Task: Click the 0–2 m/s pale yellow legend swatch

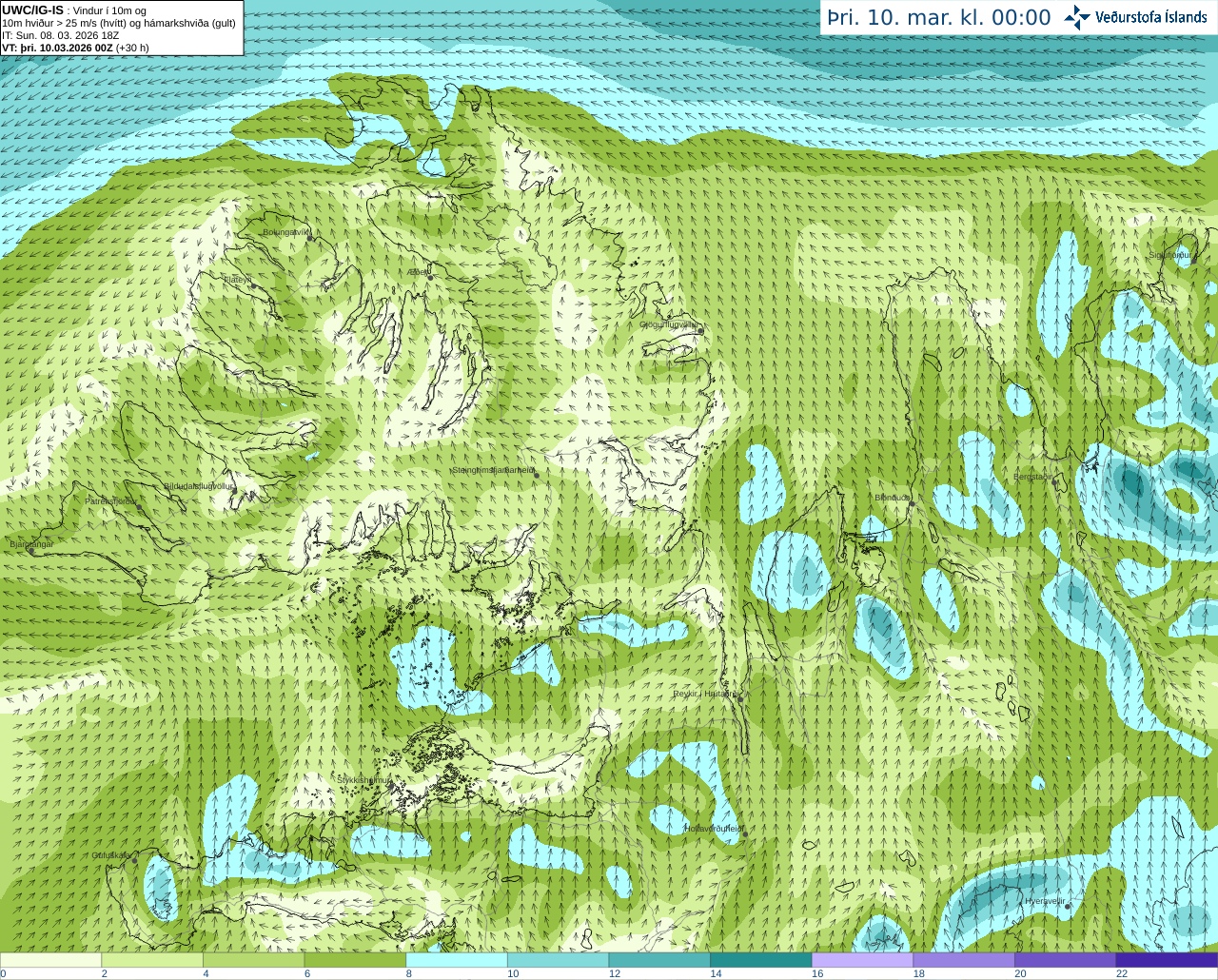Action: pos(50,960)
